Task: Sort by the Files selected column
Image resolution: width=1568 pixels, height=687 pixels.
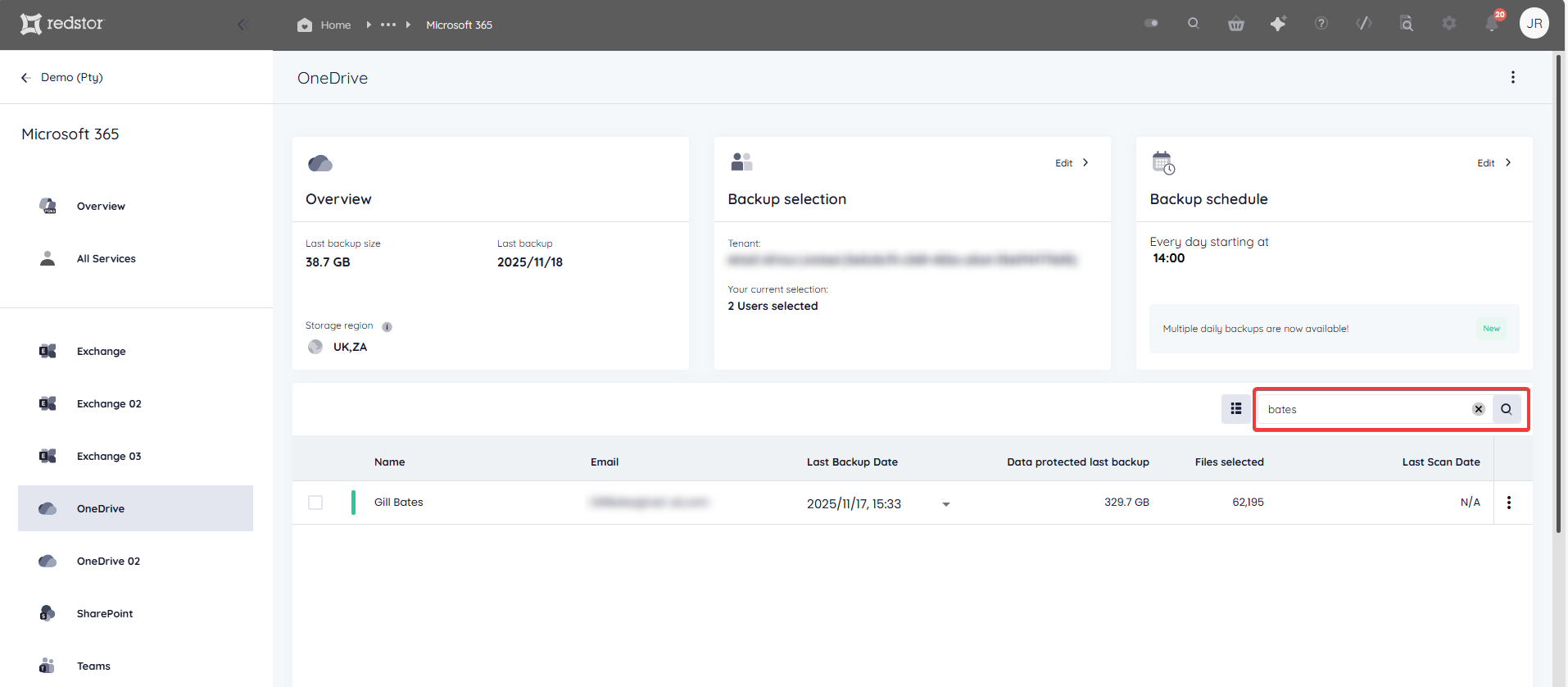Action: coord(1229,462)
